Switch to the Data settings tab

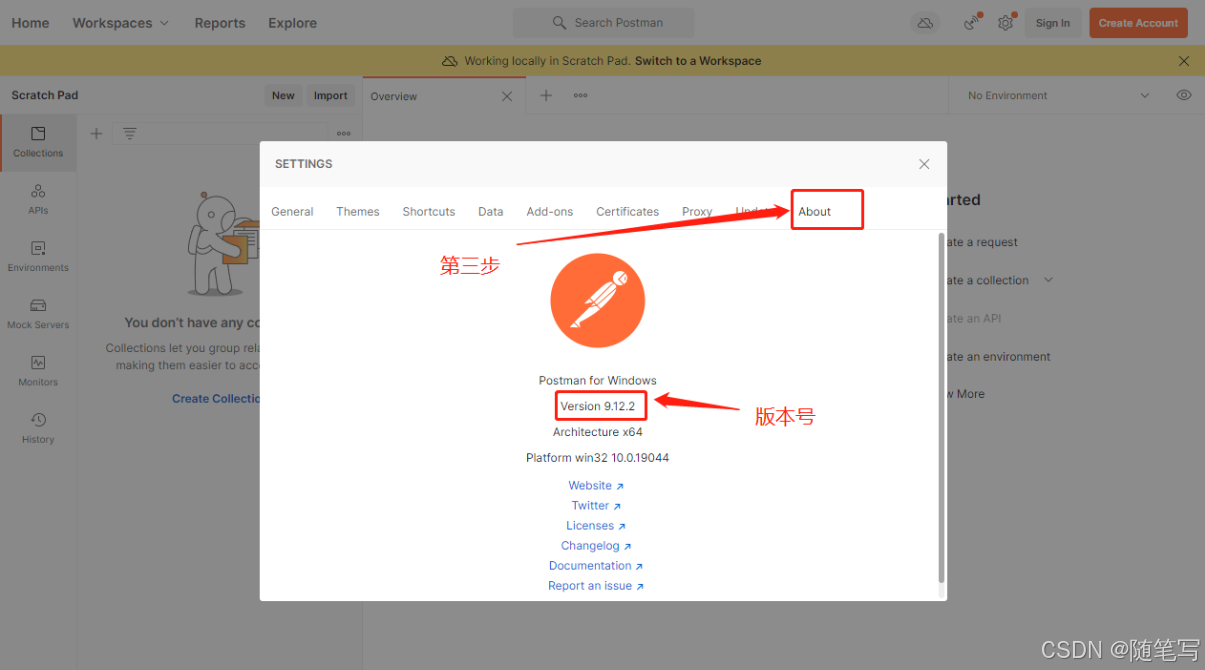491,211
